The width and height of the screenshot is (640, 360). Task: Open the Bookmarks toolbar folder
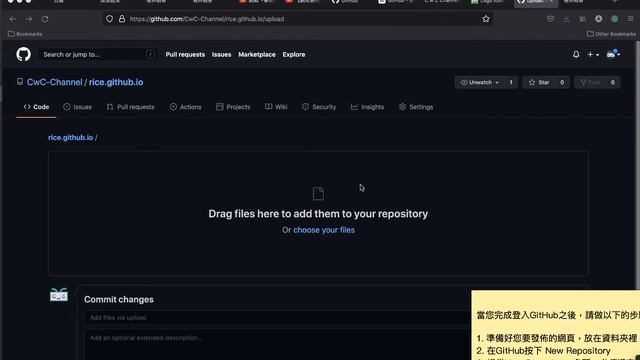coord(25,34)
